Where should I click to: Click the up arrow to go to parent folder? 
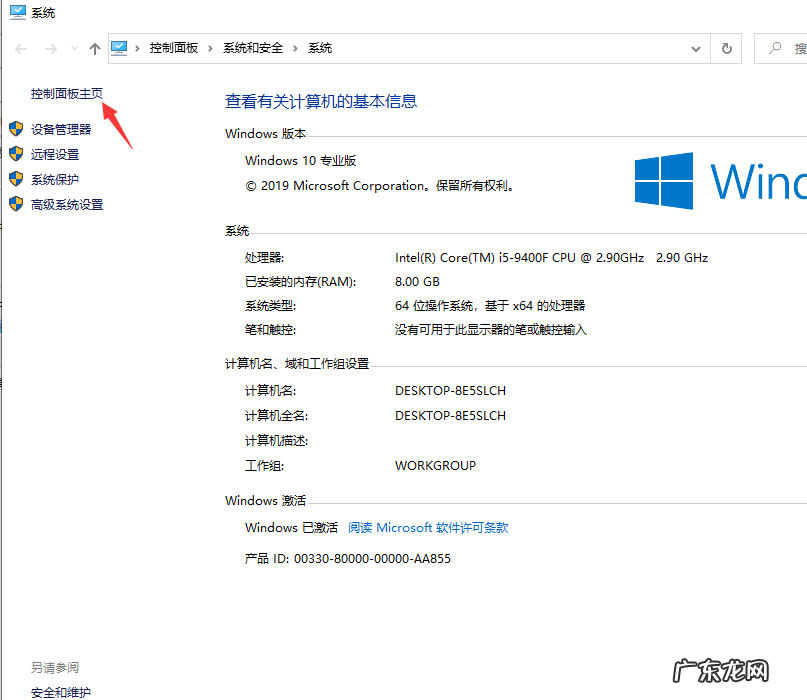point(94,47)
